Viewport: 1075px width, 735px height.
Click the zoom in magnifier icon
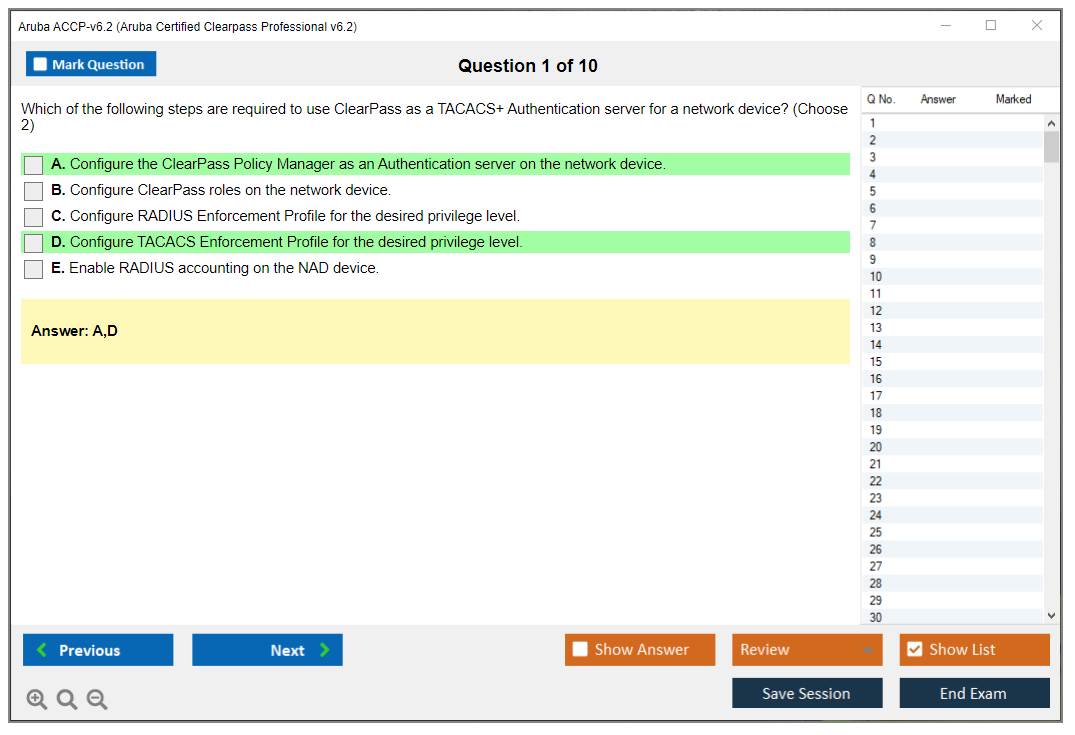(x=37, y=700)
